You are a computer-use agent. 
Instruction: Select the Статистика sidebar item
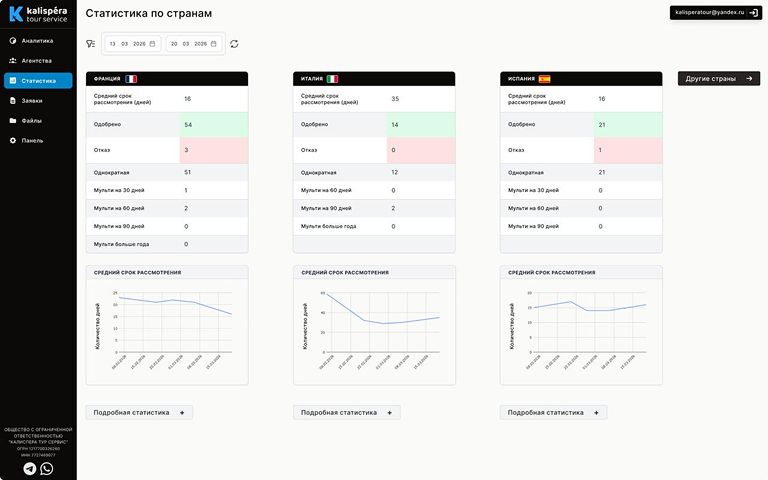tap(38, 81)
